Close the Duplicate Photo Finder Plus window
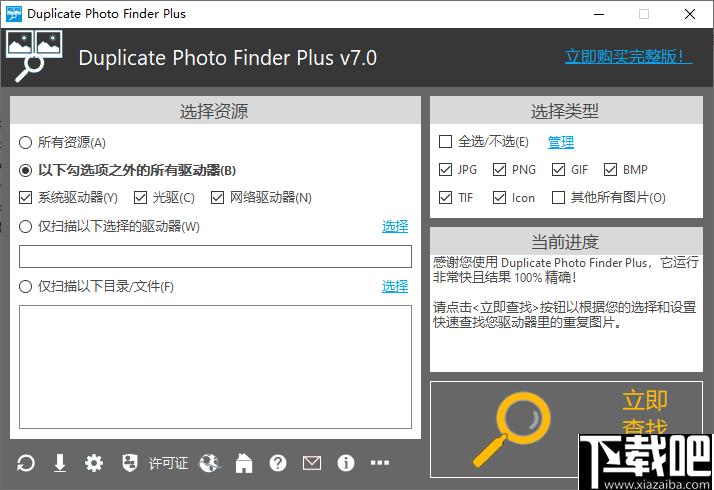The image size is (714, 490). pos(690,14)
